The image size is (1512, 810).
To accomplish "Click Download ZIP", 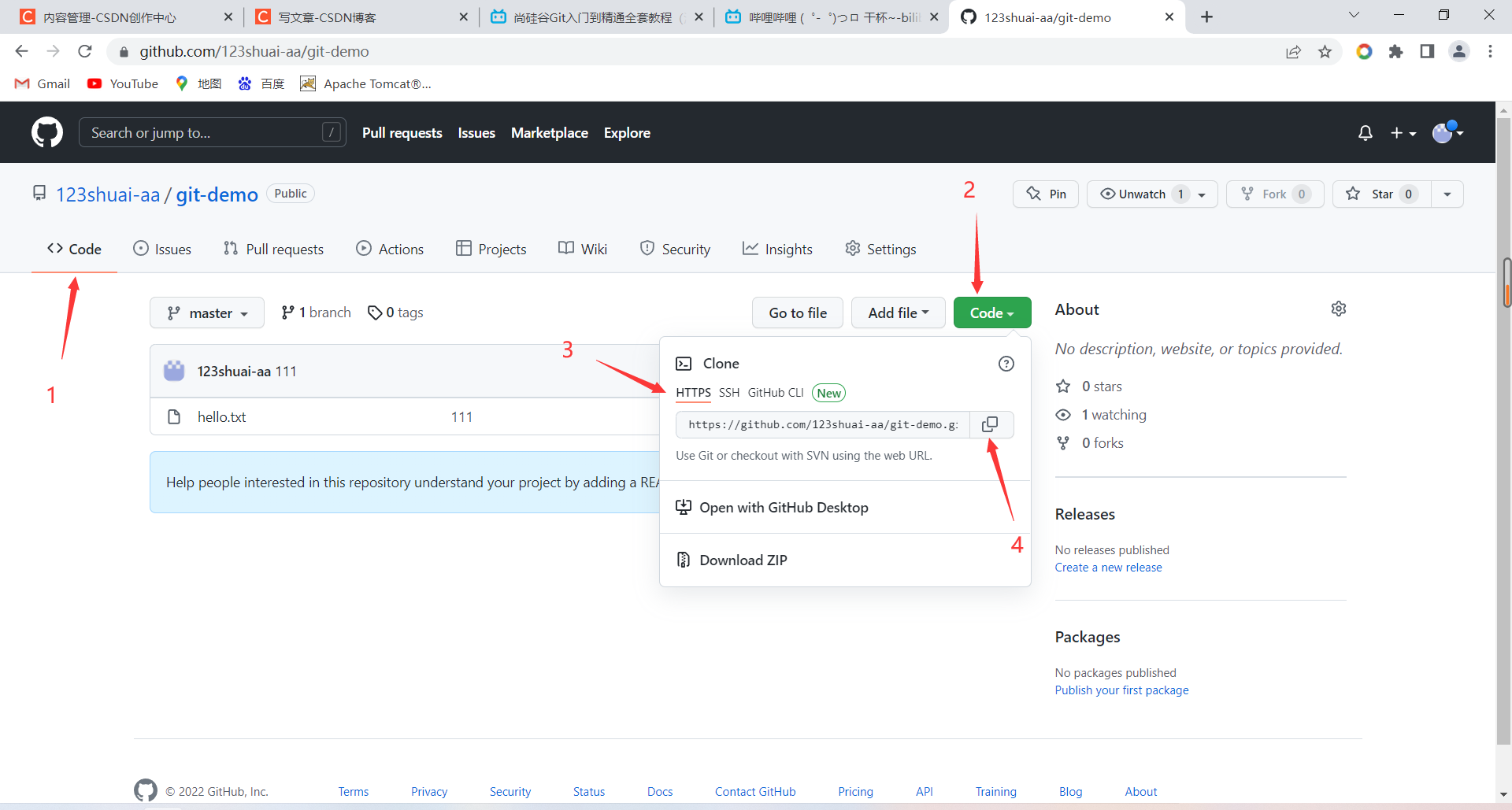I will pyautogui.click(x=732, y=560).
